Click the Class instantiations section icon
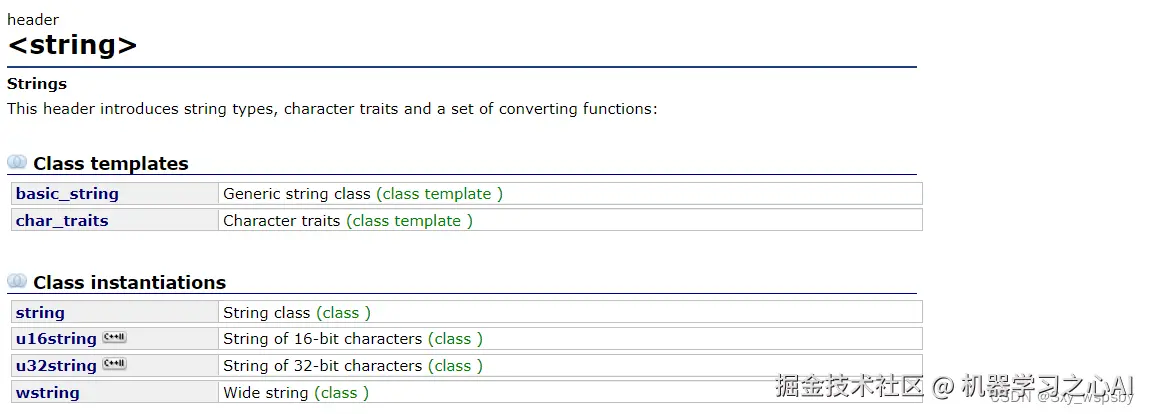The image size is (1149, 414). [17, 281]
